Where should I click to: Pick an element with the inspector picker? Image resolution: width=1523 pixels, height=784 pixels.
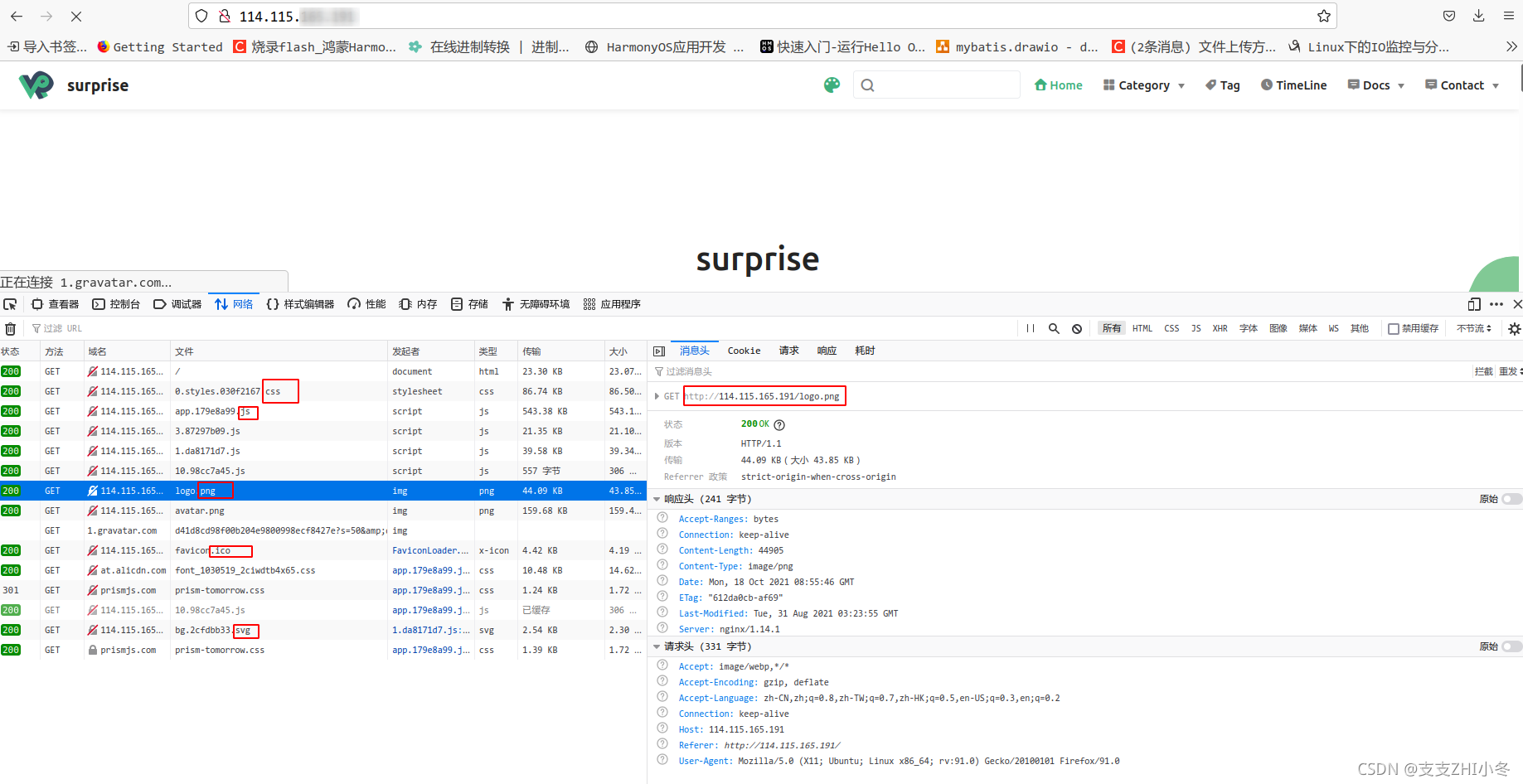point(10,304)
